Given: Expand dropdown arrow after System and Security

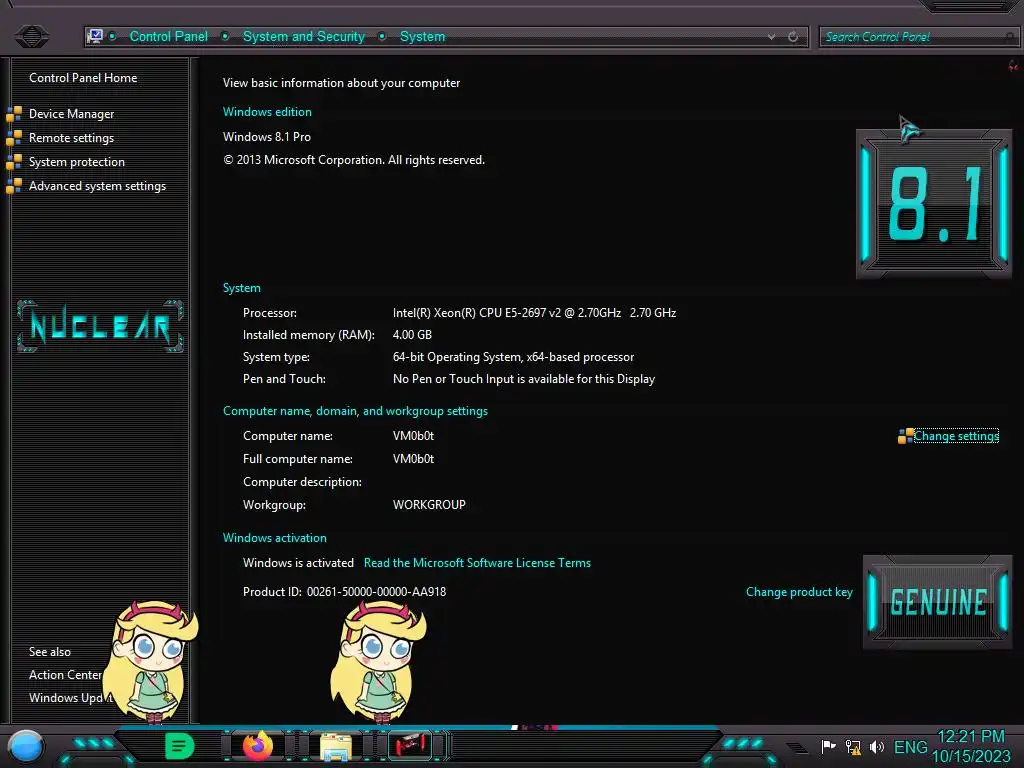Looking at the screenshot, I should pyautogui.click(x=382, y=36).
